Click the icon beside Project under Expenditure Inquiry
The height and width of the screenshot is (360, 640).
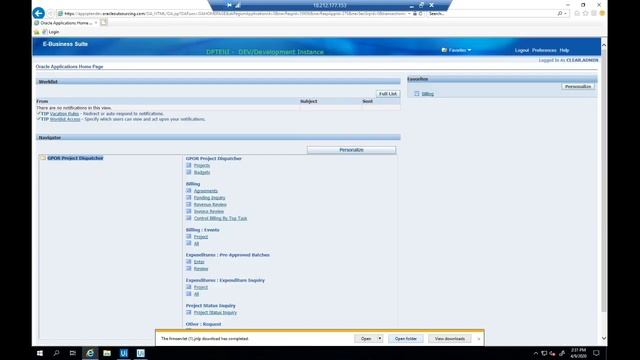pos(189,287)
